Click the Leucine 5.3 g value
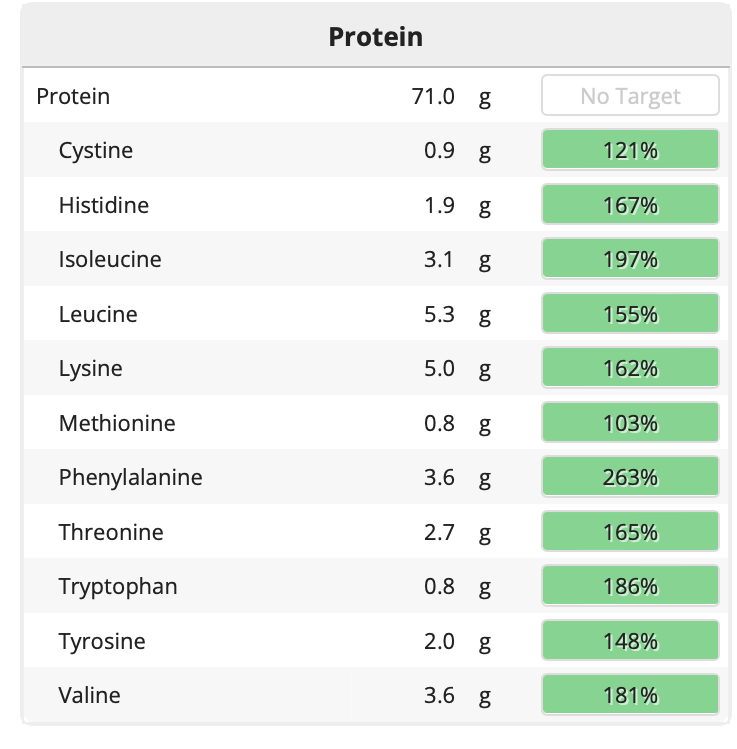Viewport: 737px width, 749px height. 439,314
